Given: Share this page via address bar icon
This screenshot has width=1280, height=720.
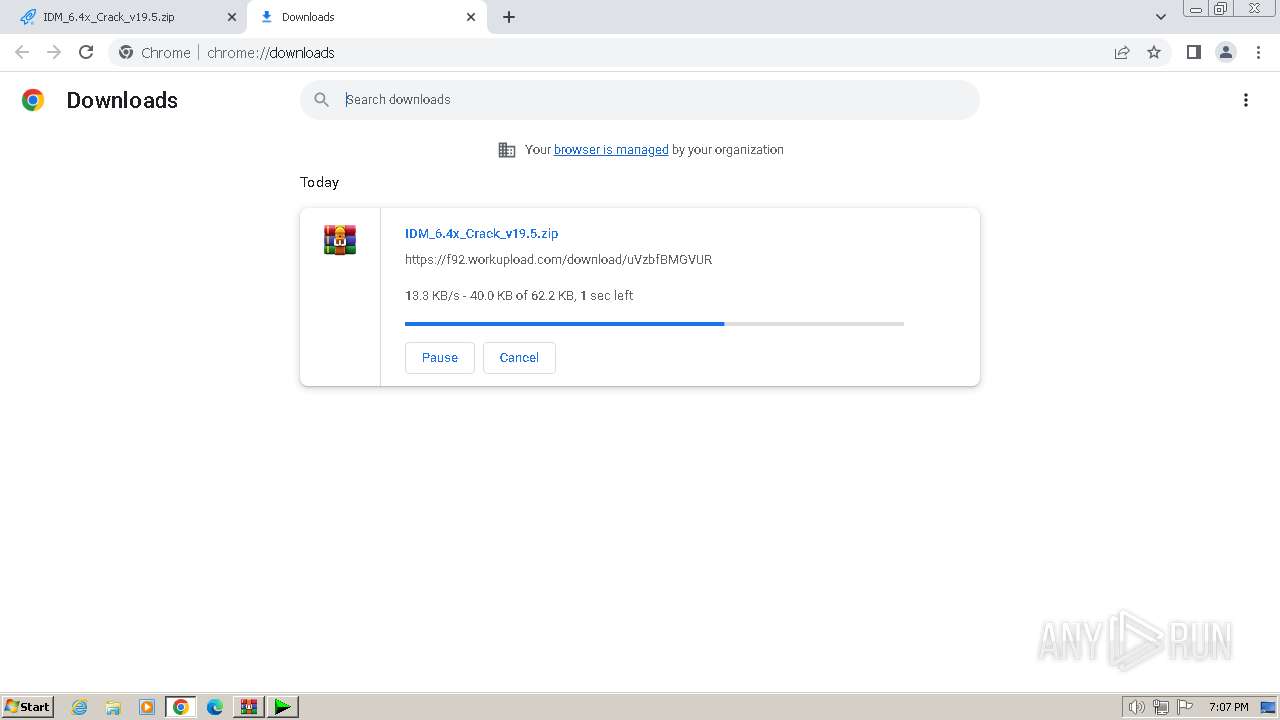Looking at the screenshot, I should pos(1122,52).
